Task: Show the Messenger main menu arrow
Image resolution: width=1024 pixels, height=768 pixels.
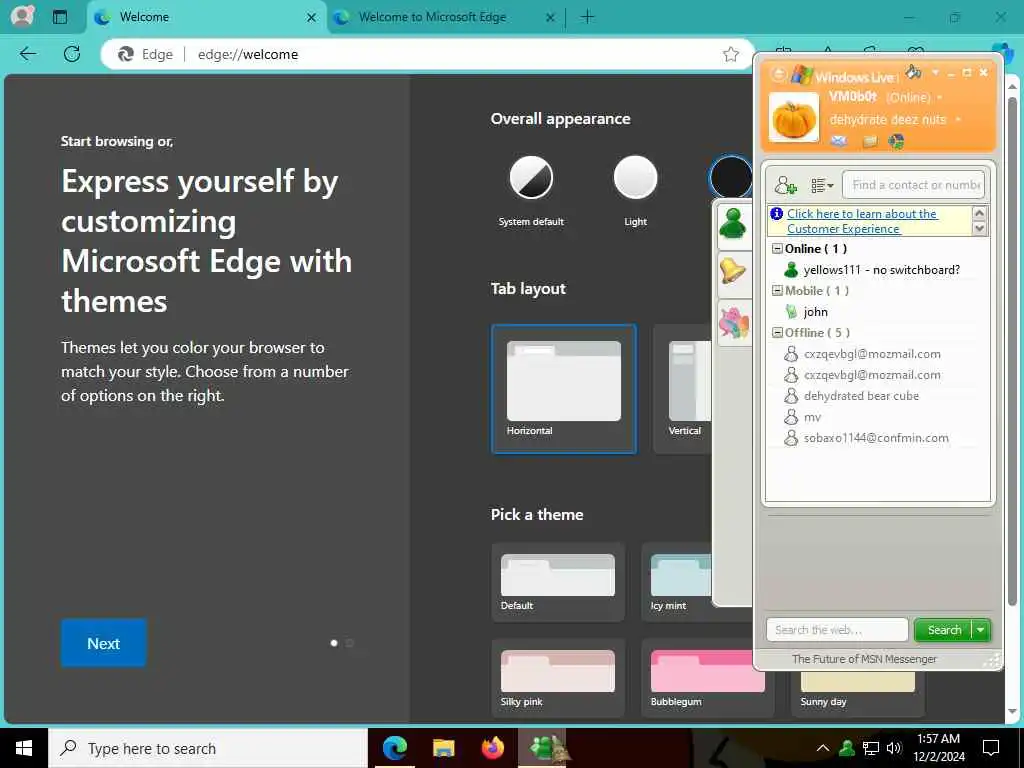Action: coord(935,72)
